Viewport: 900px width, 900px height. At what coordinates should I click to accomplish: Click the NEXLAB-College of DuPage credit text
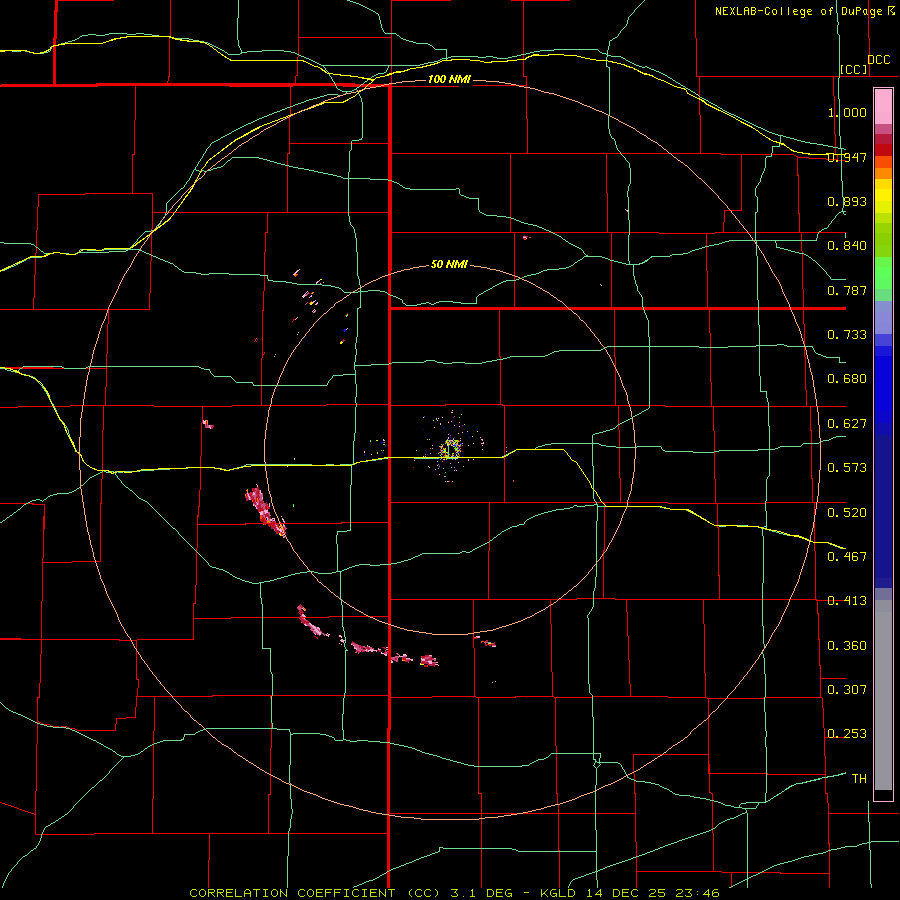[804, 11]
